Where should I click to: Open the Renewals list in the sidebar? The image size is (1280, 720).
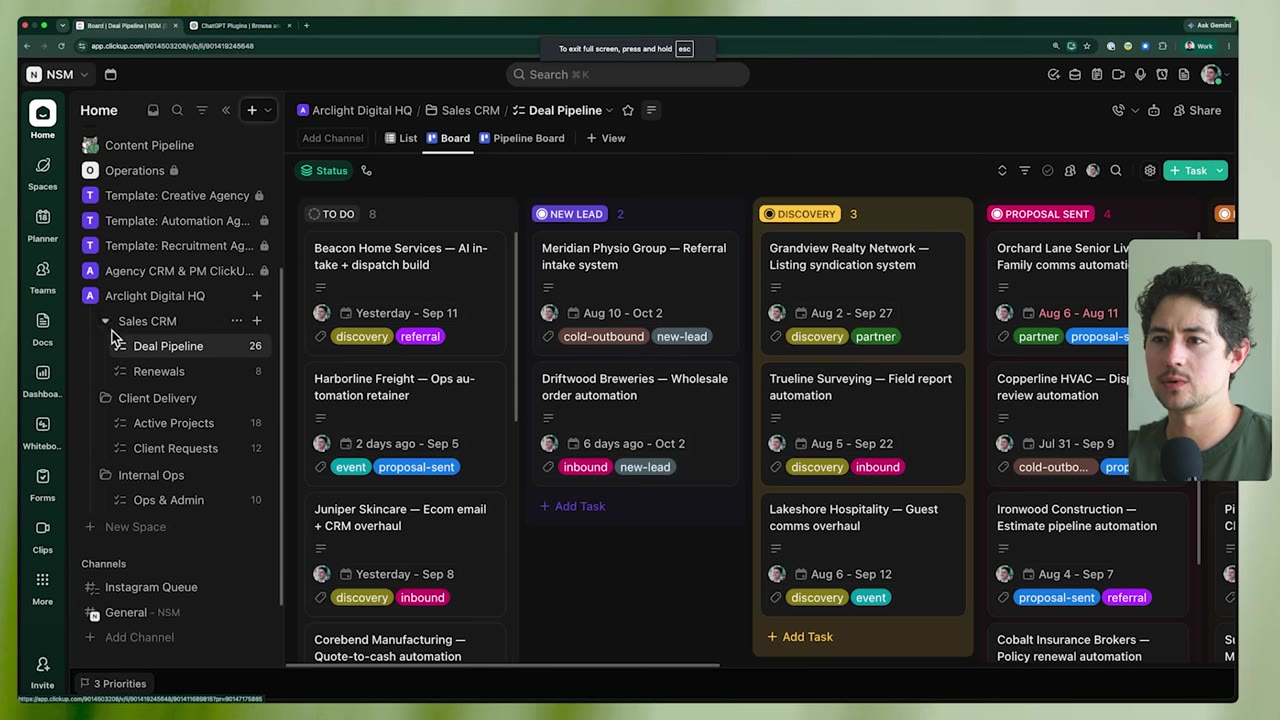pos(159,371)
